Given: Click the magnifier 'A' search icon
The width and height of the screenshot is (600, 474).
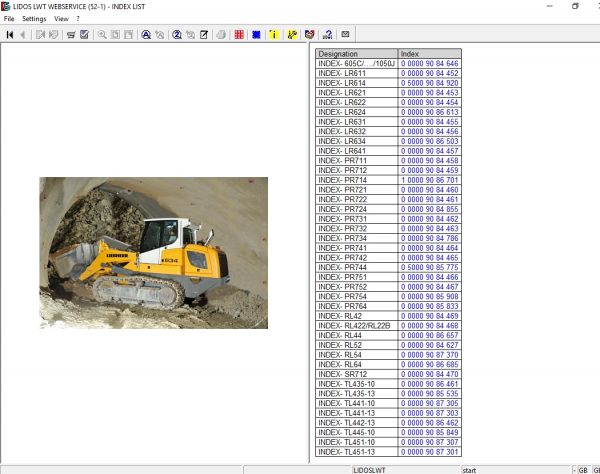Looking at the screenshot, I should coord(146,34).
